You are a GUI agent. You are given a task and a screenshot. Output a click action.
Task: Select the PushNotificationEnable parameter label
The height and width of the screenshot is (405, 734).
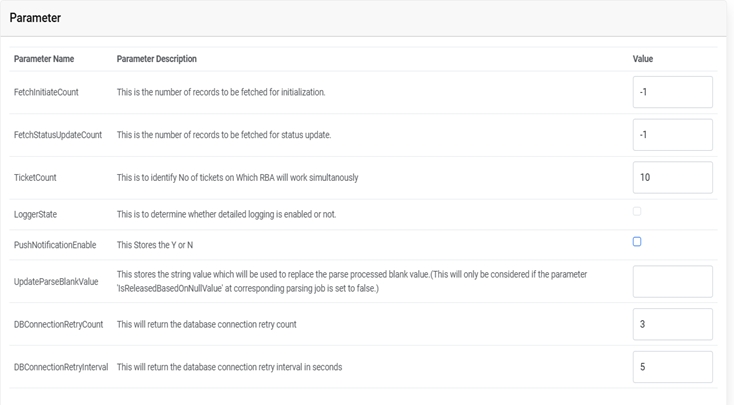(54, 246)
